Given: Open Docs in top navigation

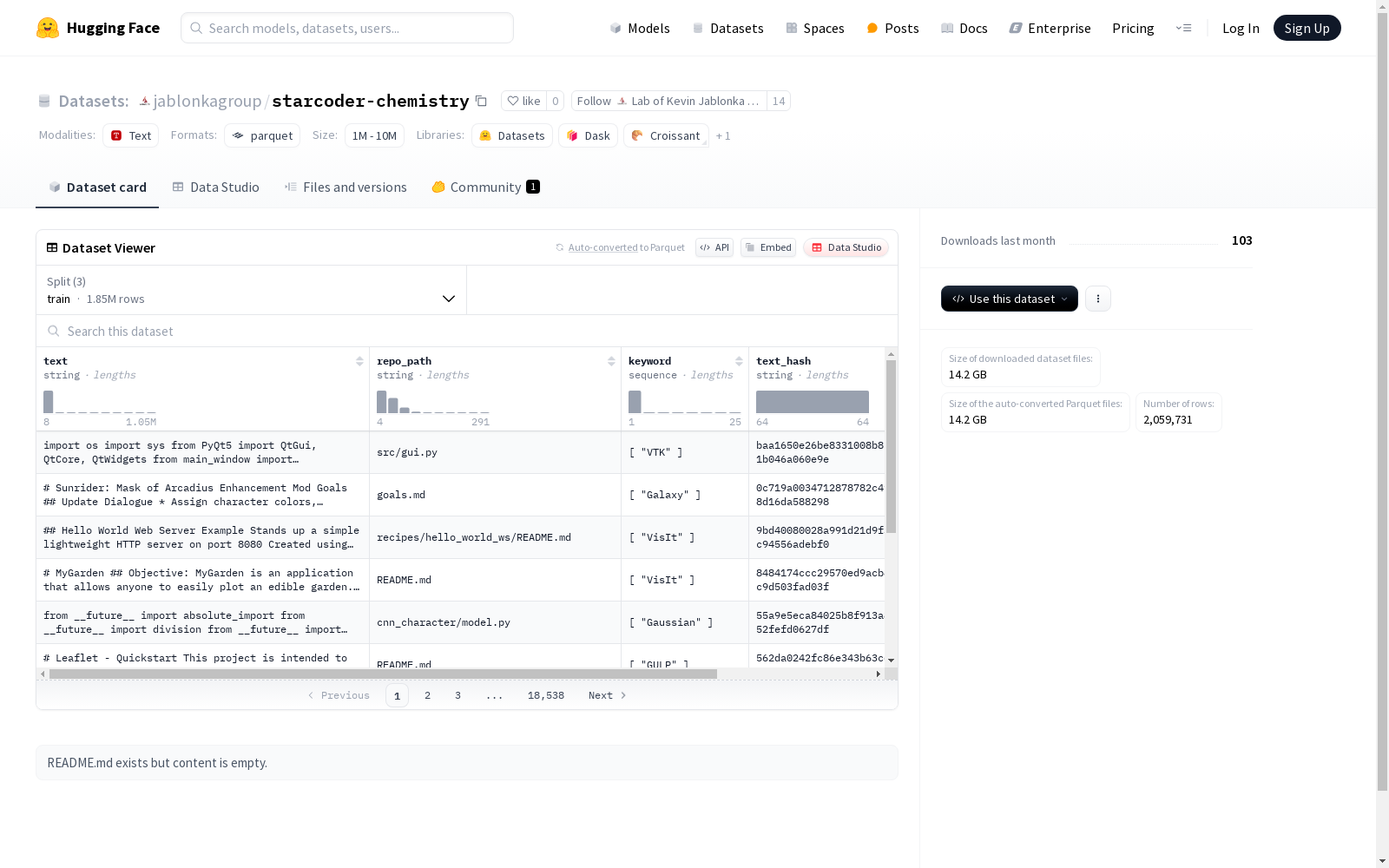Looking at the screenshot, I should pyautogui.click(x=964, y=28).
